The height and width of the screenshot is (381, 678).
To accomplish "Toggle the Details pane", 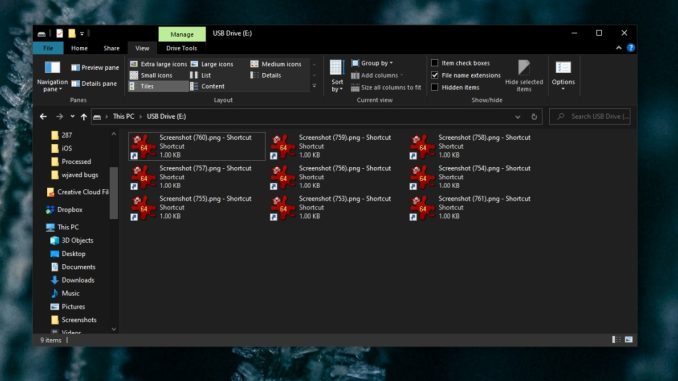I will 94,83.
